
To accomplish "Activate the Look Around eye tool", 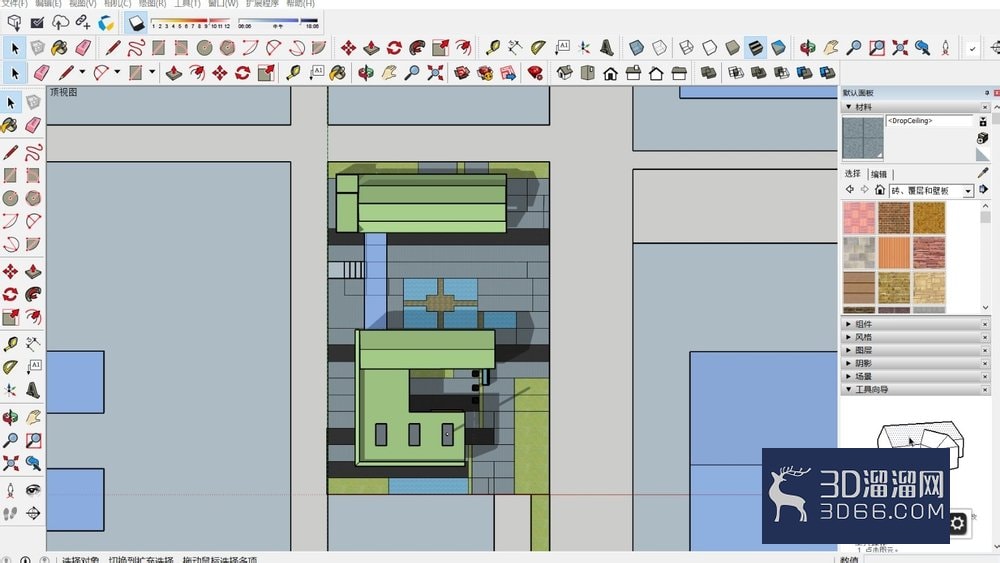I will (x=33, y=490).
